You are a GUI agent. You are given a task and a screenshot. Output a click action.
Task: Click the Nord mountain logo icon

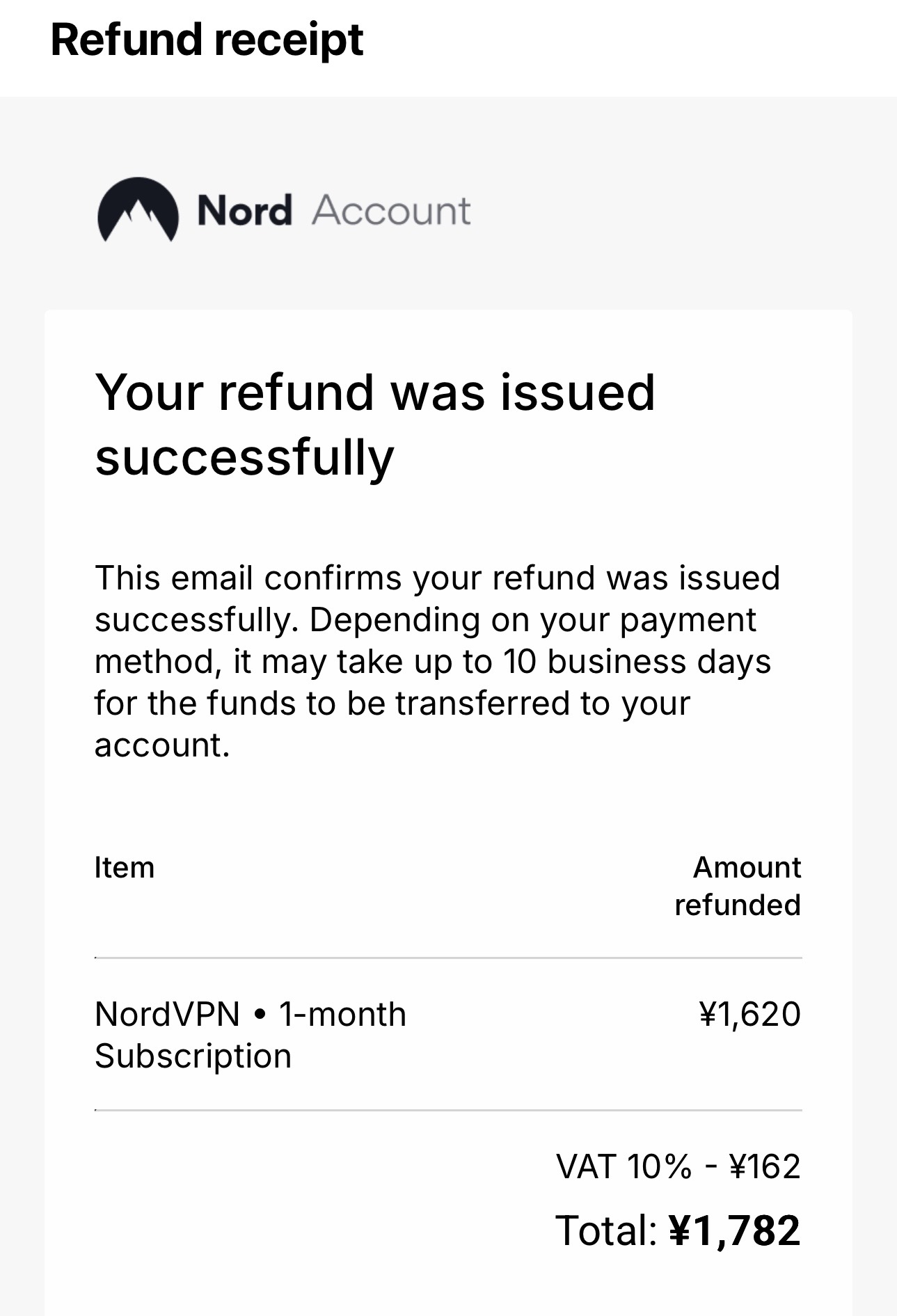(138, 209)
